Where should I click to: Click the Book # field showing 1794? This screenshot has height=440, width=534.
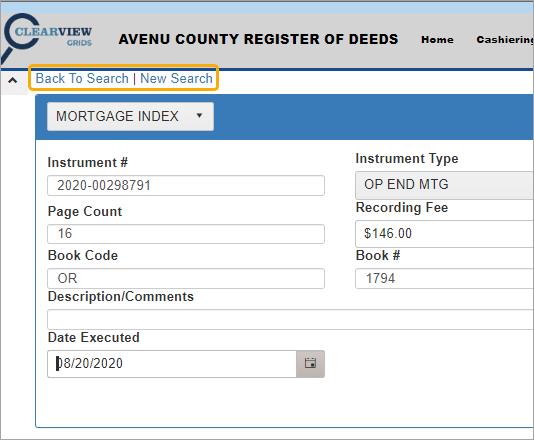pos(444,279)
